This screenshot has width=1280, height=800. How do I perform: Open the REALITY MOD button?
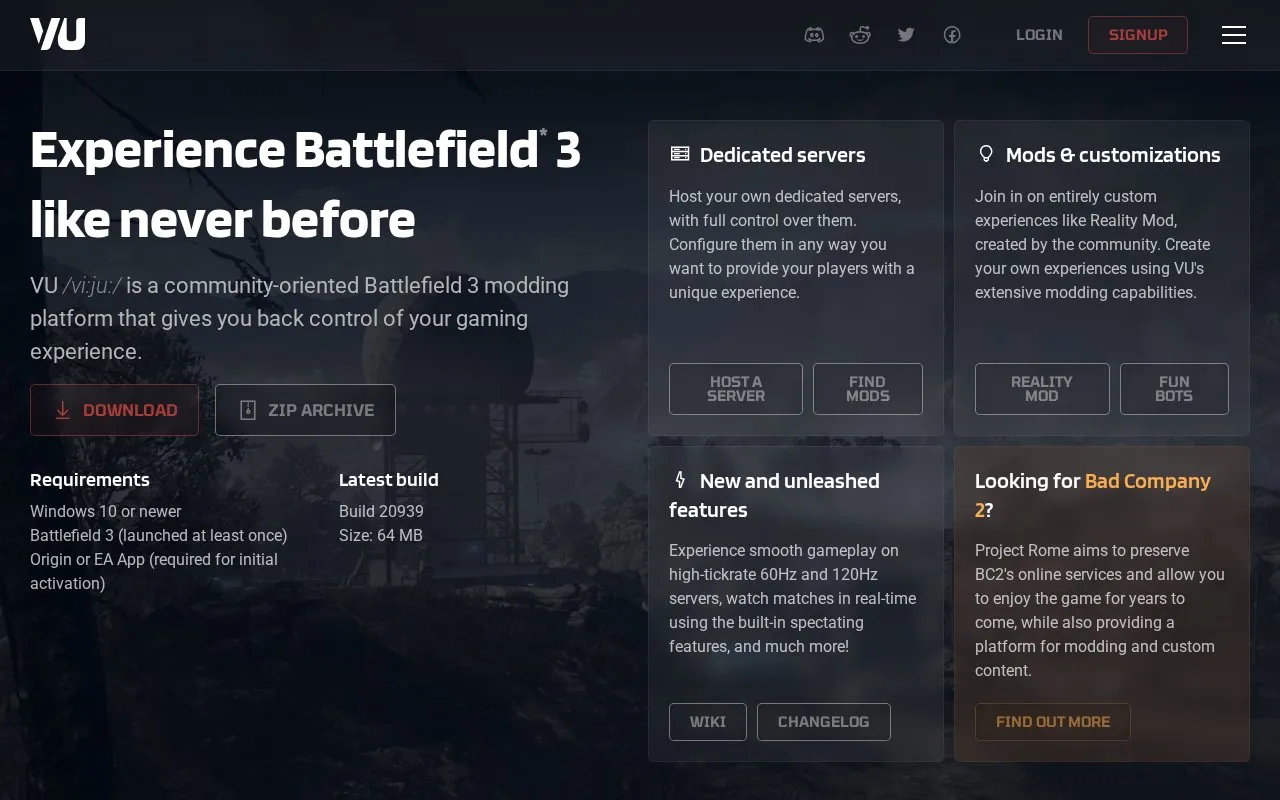coord(1042,389)
